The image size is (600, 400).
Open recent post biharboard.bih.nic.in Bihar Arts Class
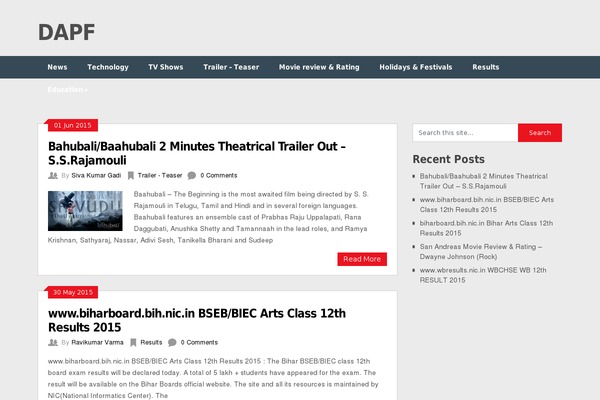point(486,228)
